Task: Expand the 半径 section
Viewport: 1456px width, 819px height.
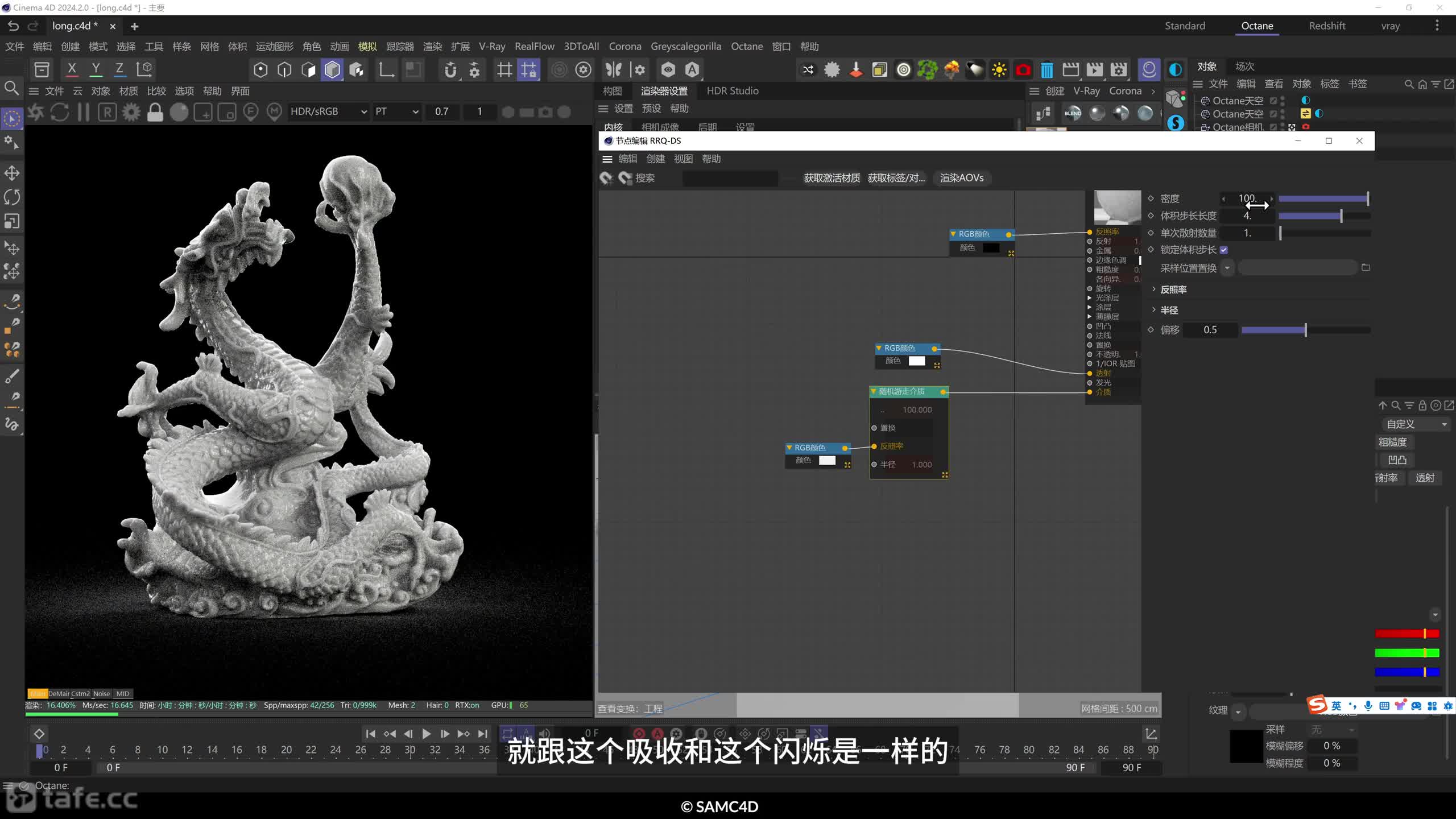Action: pos(1153,309)
